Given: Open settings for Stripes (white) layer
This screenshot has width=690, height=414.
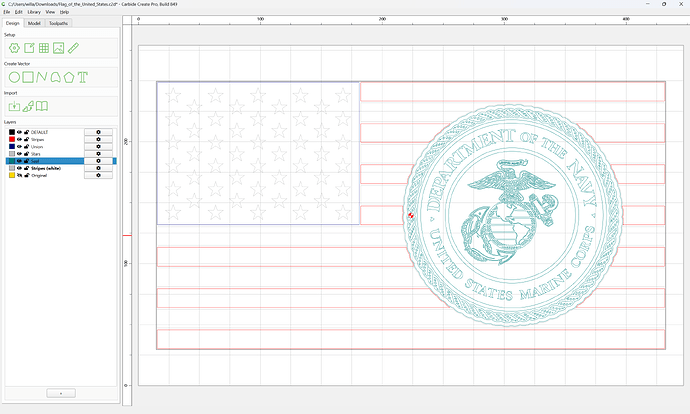Looking at the screenshot, I should [x=98, y=168].
